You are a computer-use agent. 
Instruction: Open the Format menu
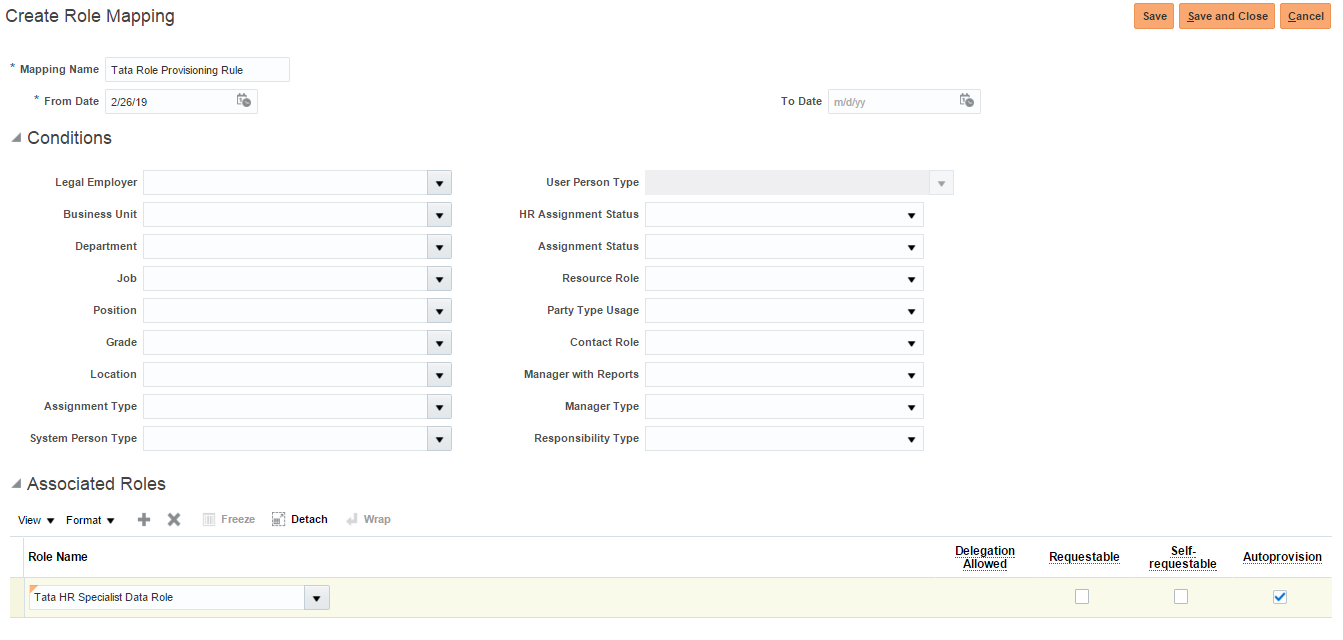pos(90,520)
